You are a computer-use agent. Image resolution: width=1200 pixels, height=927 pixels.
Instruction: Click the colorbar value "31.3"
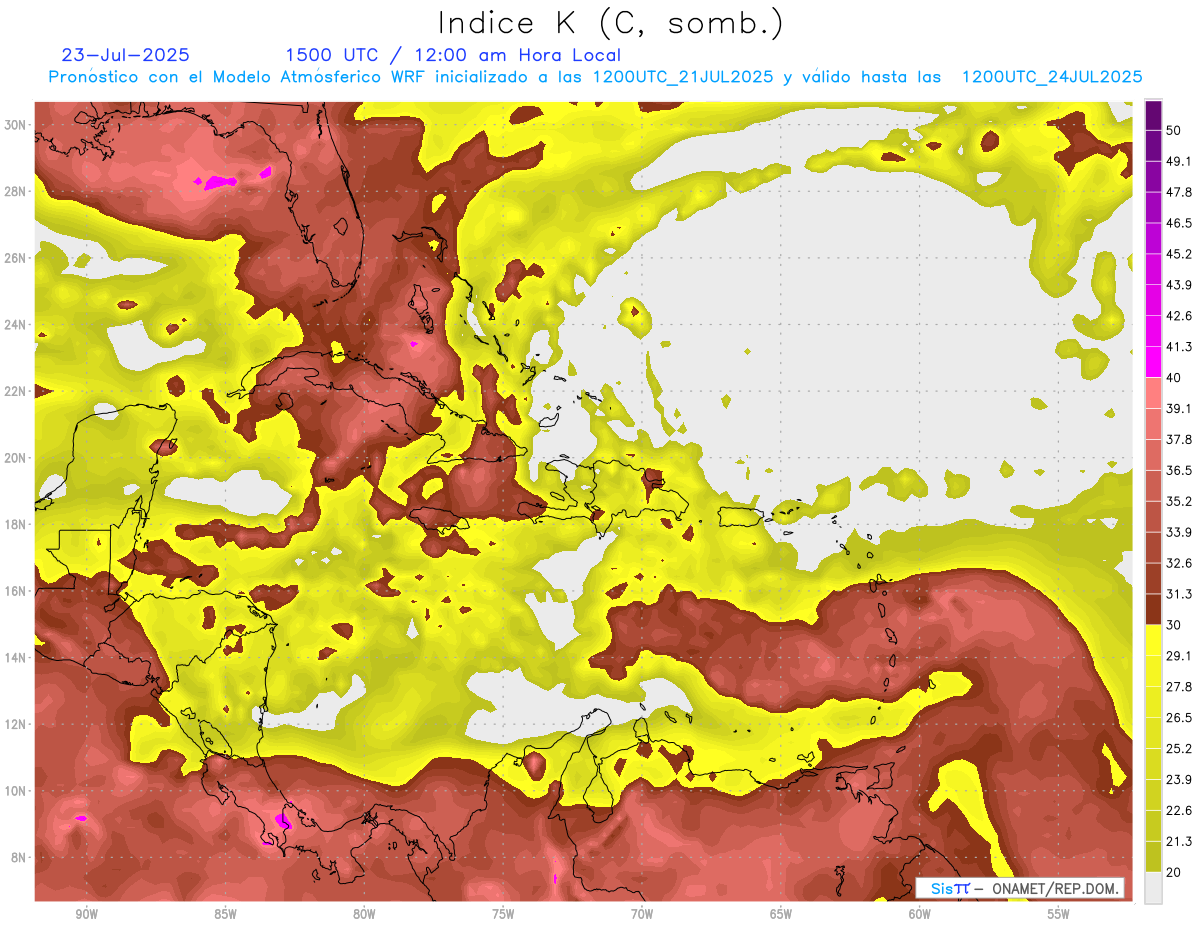(1179, 595)
